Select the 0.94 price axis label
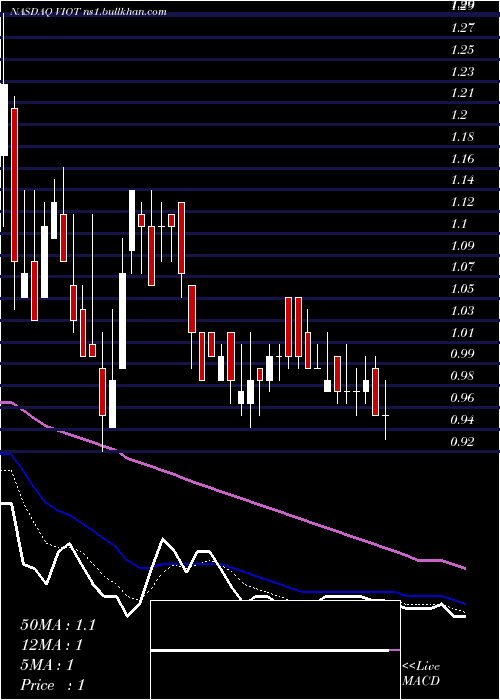This screenshot has width=500, height=700. (x=462, y=420)
